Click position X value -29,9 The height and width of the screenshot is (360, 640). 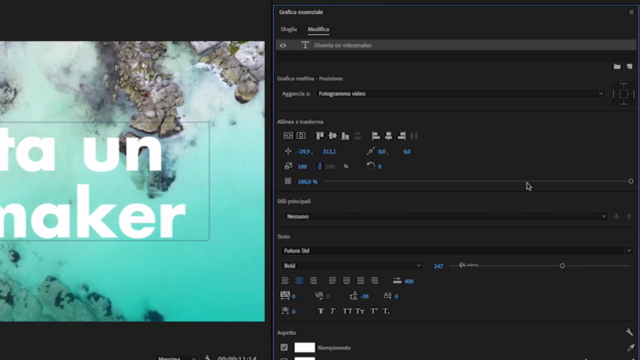304,151
